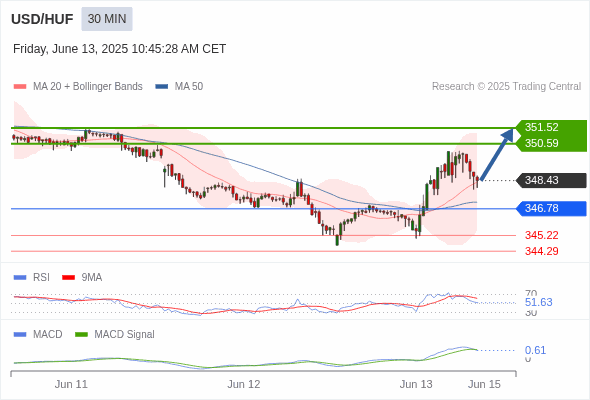Click the MACD value 0.61

pyautogui.click(x=535, y=350)
